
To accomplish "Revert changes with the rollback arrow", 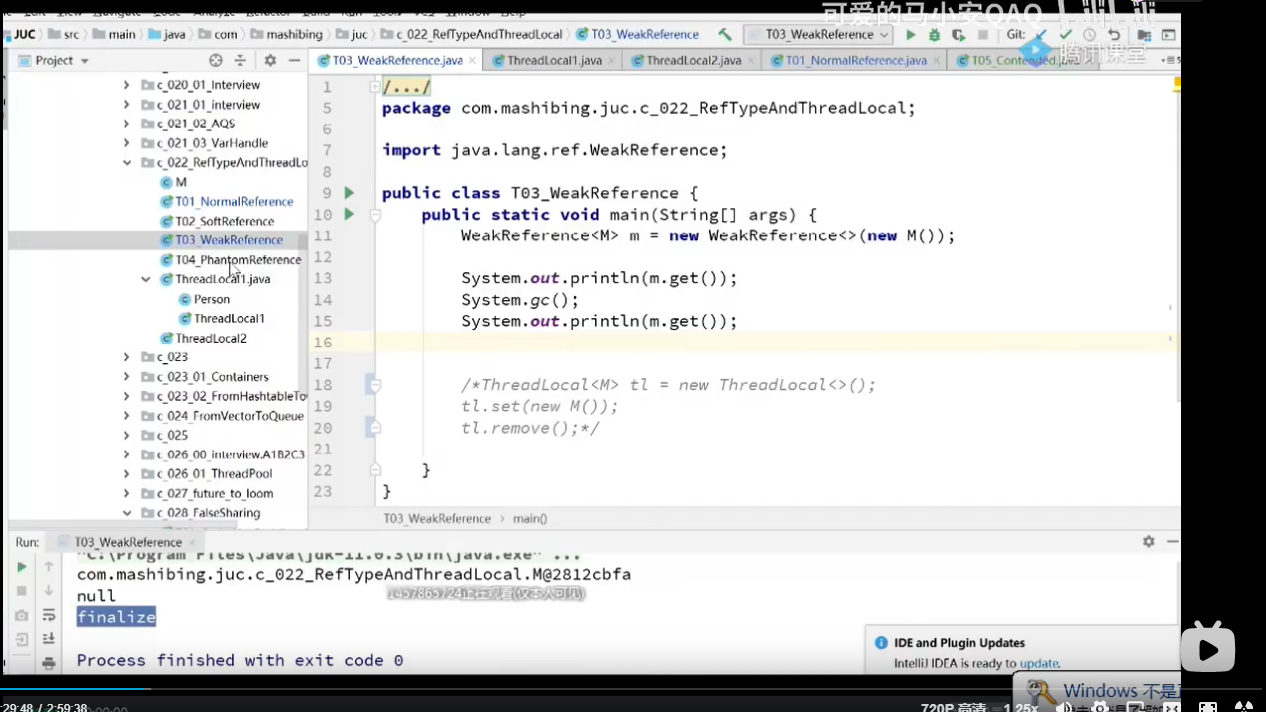I will 1114,34.
